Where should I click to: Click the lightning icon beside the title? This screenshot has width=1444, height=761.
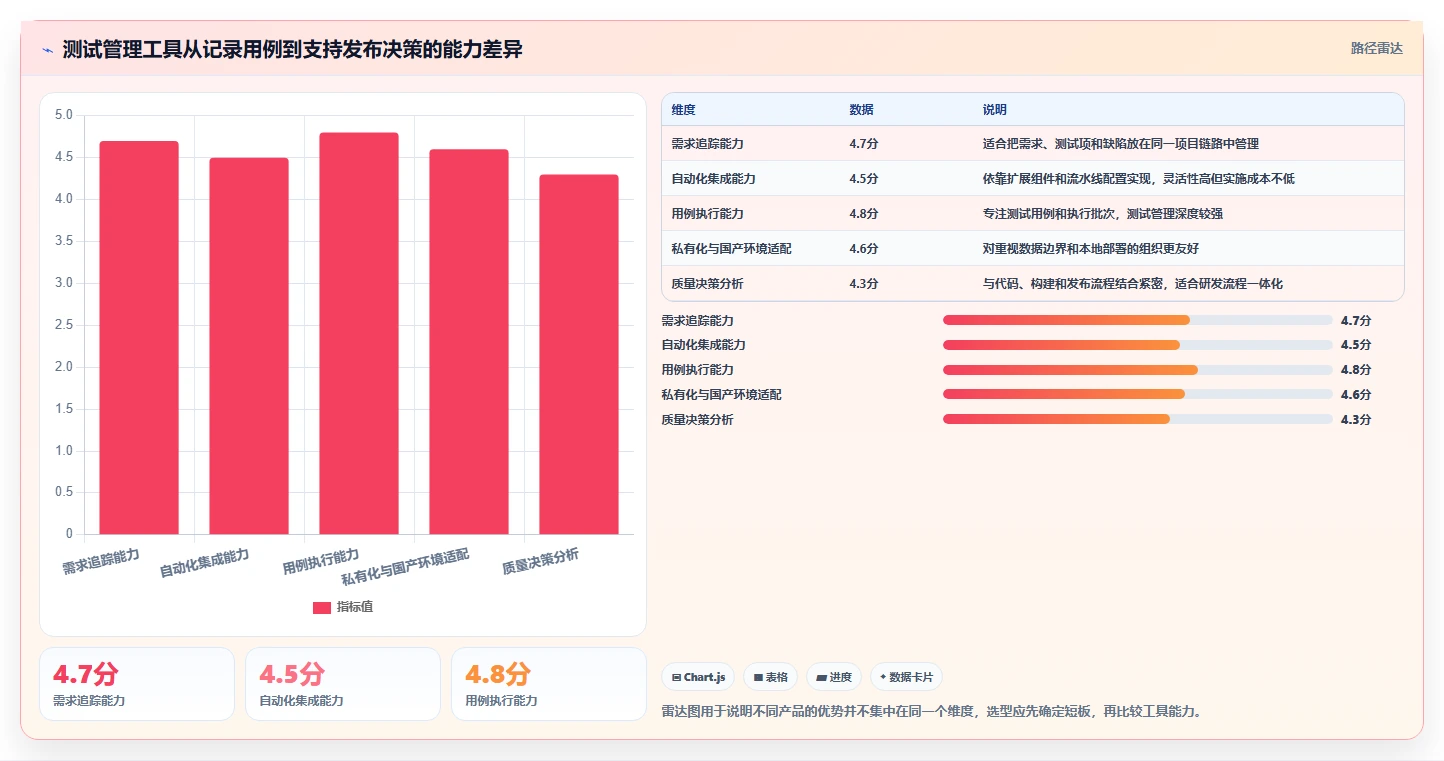[x=48, y=50]
